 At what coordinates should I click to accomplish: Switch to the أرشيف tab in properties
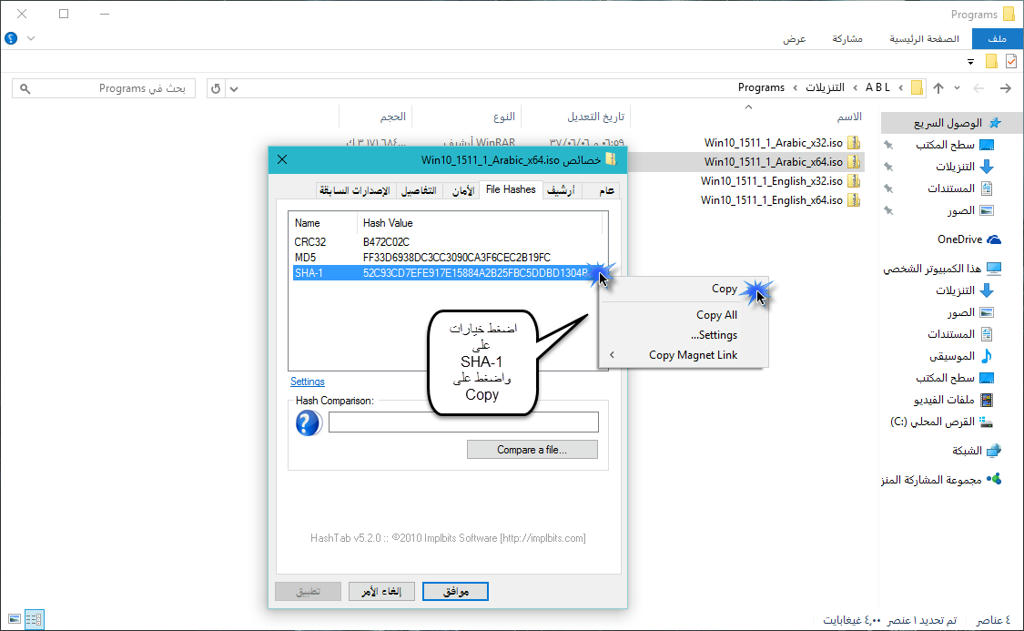coord(560,190)
